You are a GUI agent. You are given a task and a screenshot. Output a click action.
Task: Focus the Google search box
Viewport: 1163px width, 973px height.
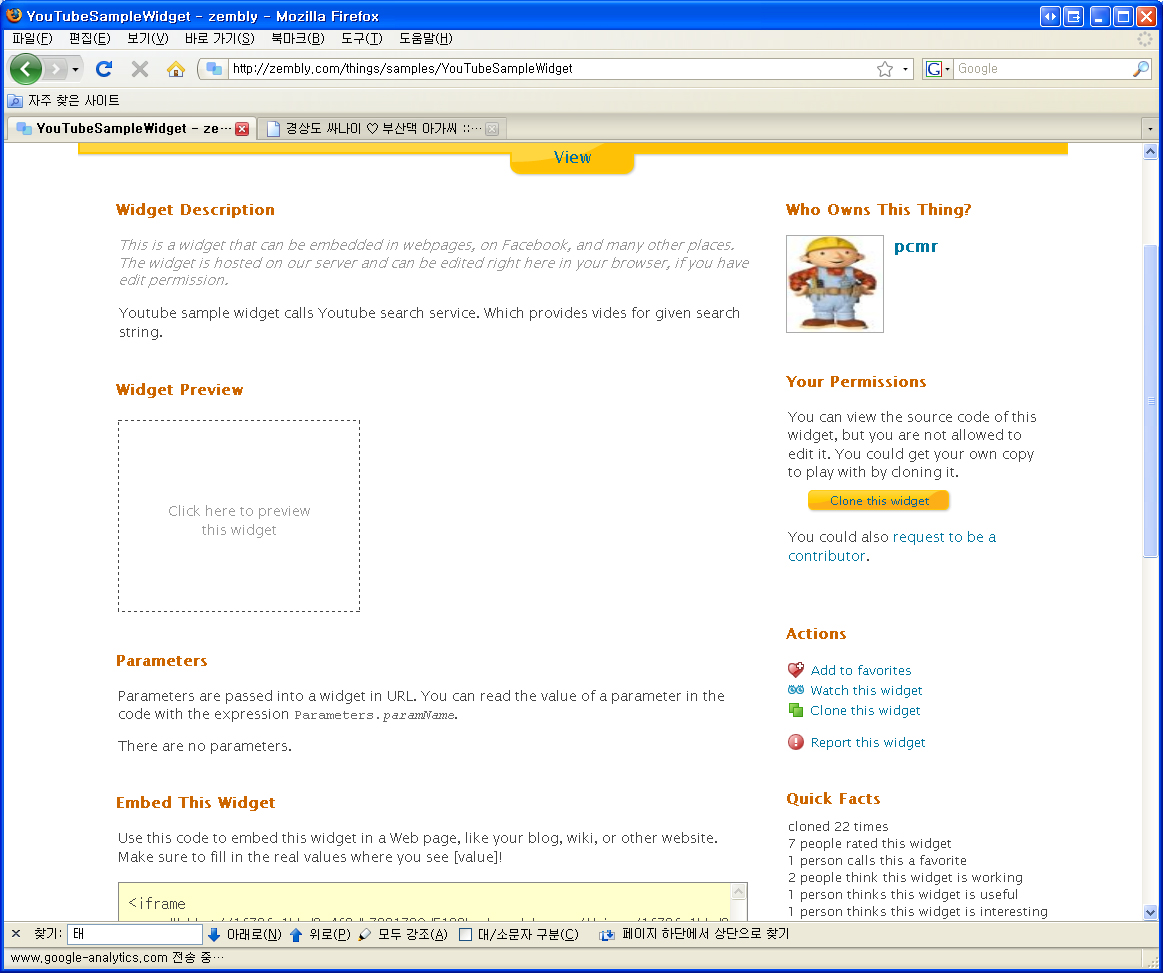point(1044,69)
